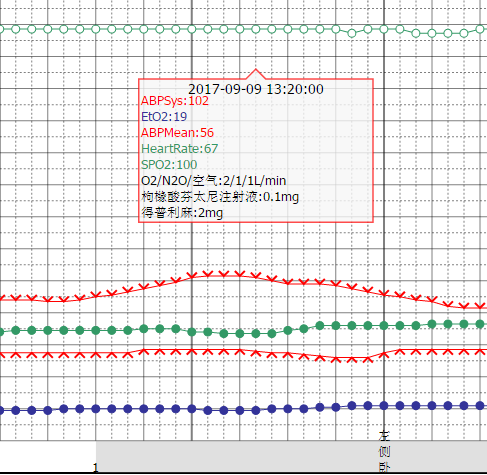Click the rightmost lower red up-arrow marker
The width and height of the screenshot is (487, 475).
pyautogui.click(x=480, y=352)
